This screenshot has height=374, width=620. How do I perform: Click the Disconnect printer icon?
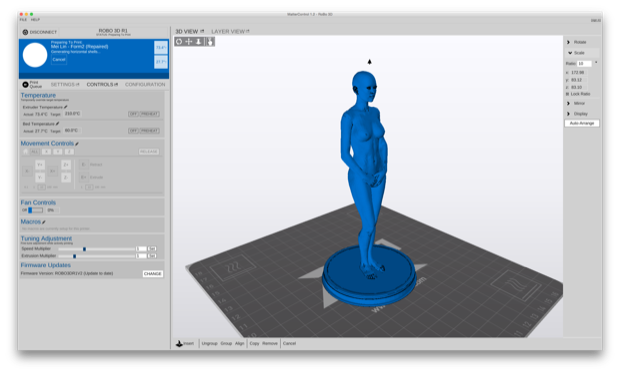pyautogui.click(x=25, y=32)
